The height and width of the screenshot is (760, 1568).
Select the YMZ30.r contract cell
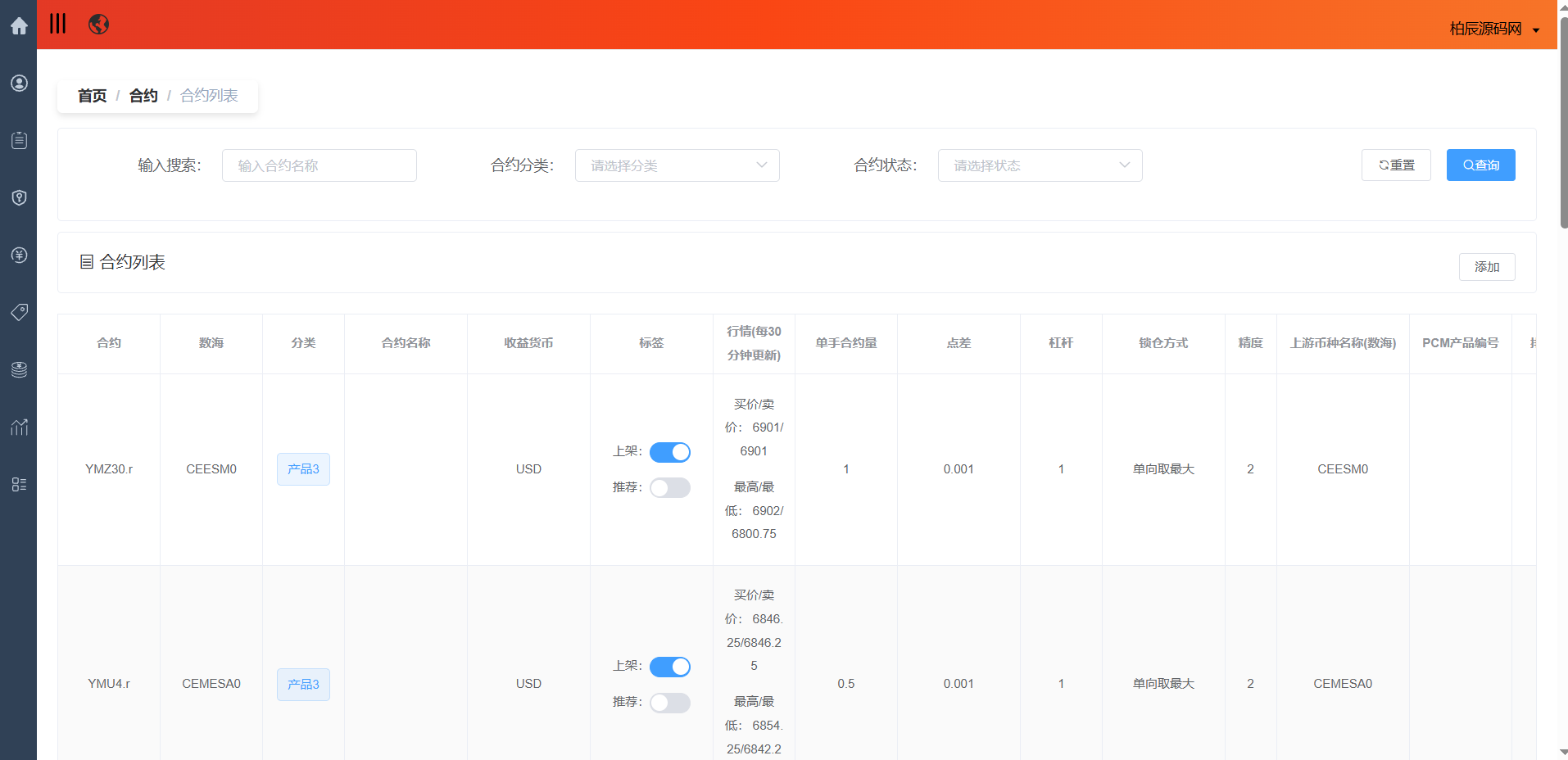click(x=109, y=469)
